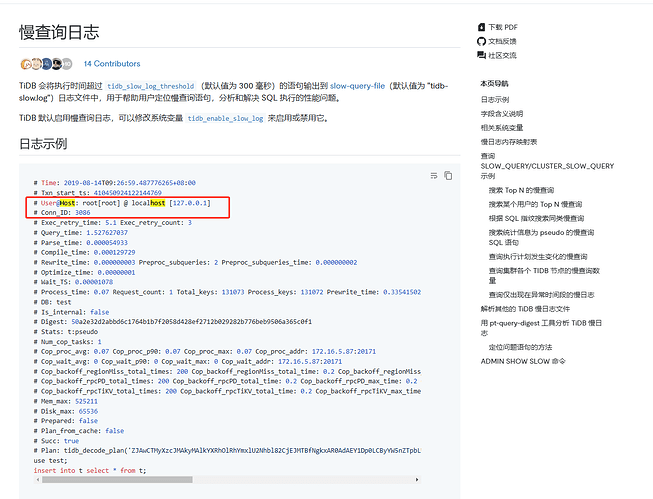
Task: Go to 搜索 Top N 的慢查询 section
Action: click(x=521, y=190)
